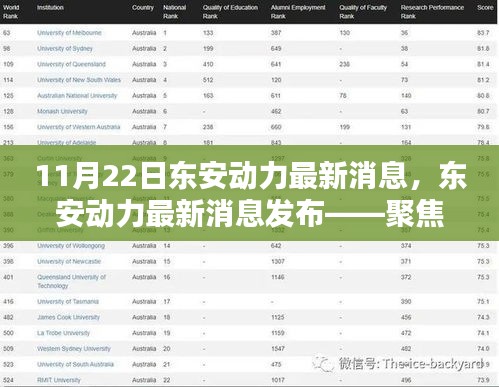Open the University of Melbourne link

pyautogui.click(x=69, y=33)
